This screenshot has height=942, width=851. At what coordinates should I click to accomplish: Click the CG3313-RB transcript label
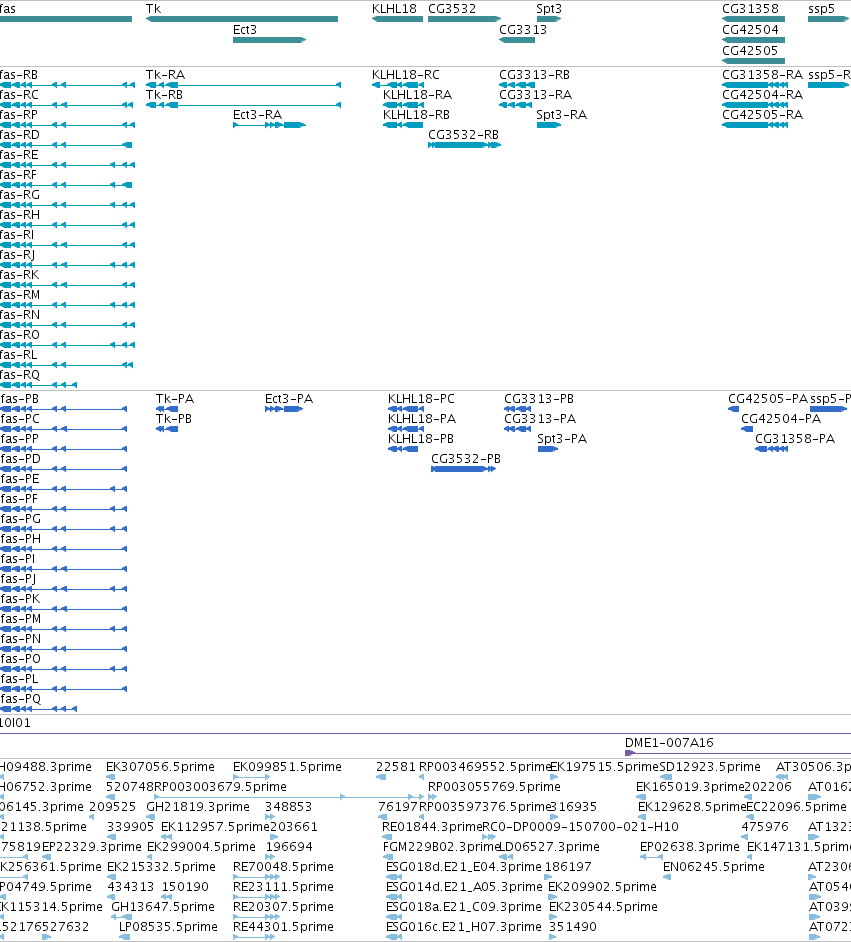(535, 75)
